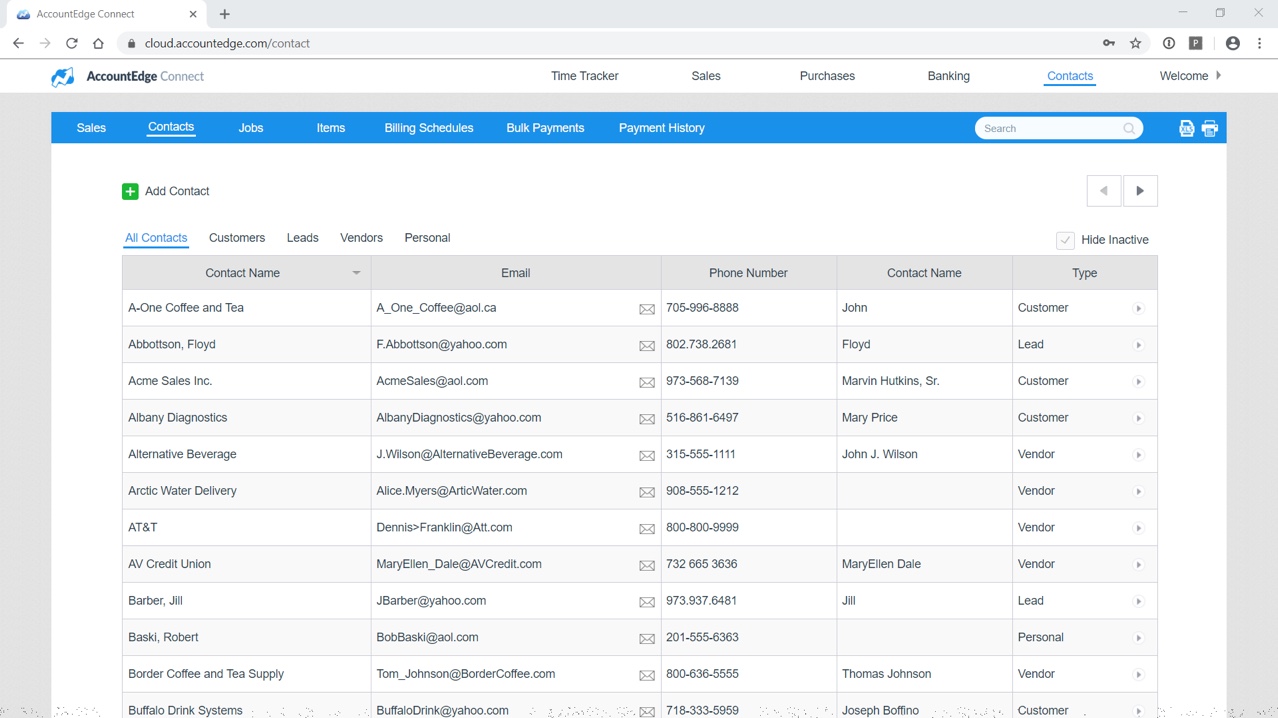Open sort dropdown on Contact Name column
Image resolution: width=1278 pixels, height=718 pixels.
click(356, 273)
